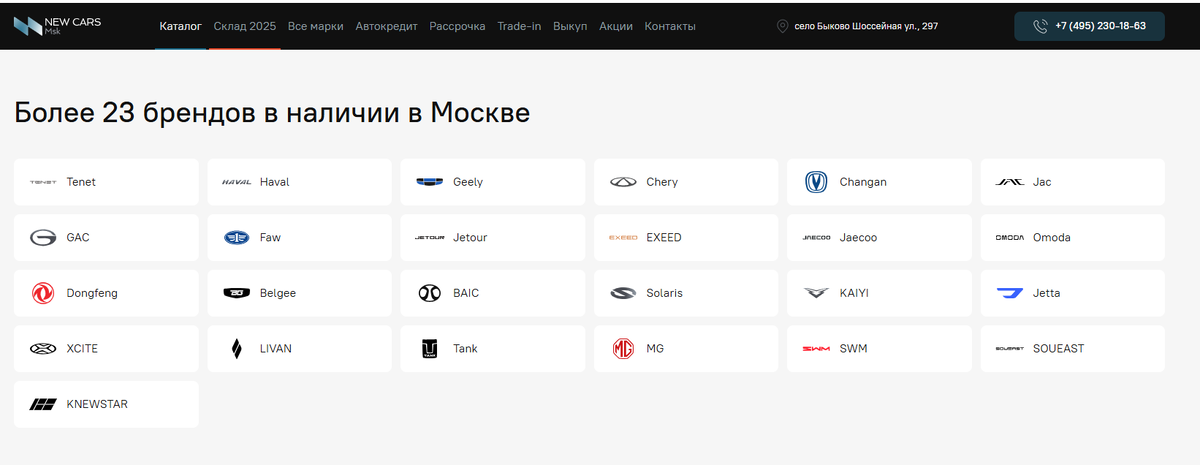Open the Chery brand name link

click(662, 182)
